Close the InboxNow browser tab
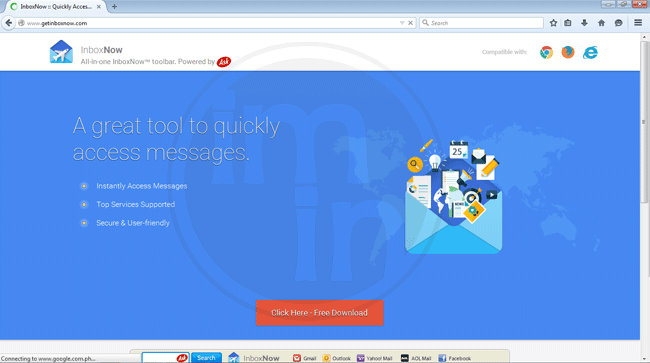Image resolution: width=650 pixels, height=363 pixels. [99, 7]
